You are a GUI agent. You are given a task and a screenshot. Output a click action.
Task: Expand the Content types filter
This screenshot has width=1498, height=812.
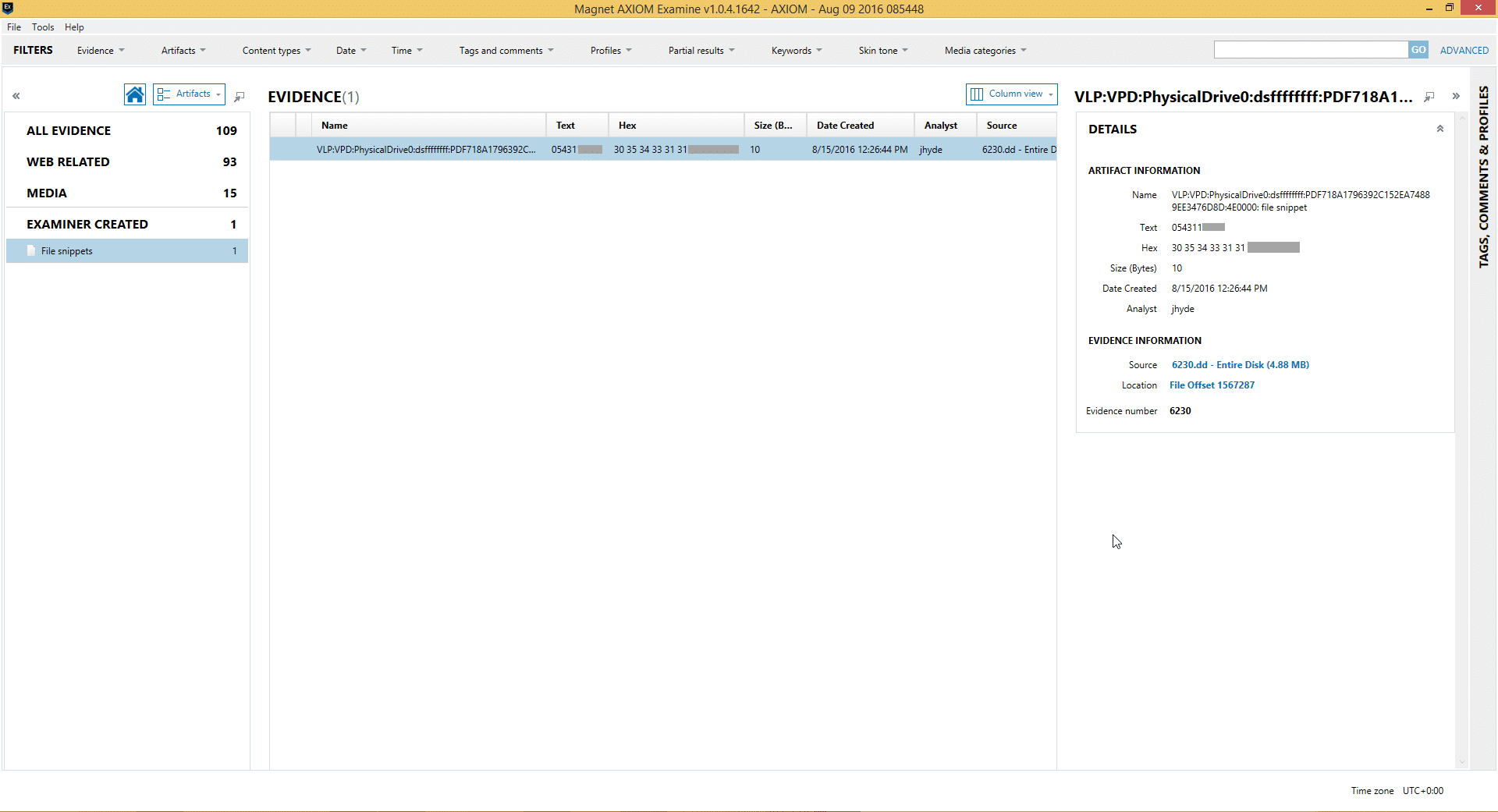276,51
